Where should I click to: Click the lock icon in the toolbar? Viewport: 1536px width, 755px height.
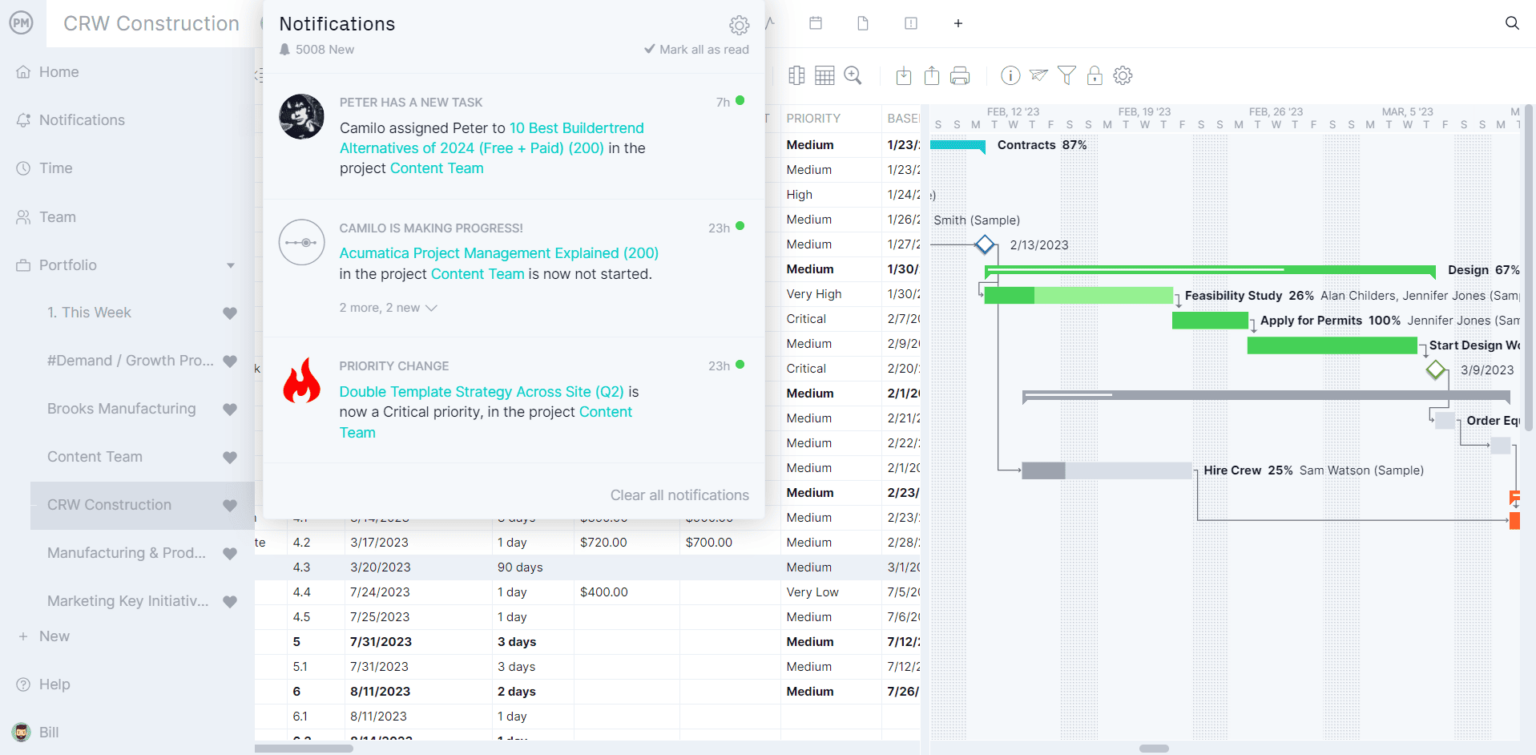coord(1094,75)
